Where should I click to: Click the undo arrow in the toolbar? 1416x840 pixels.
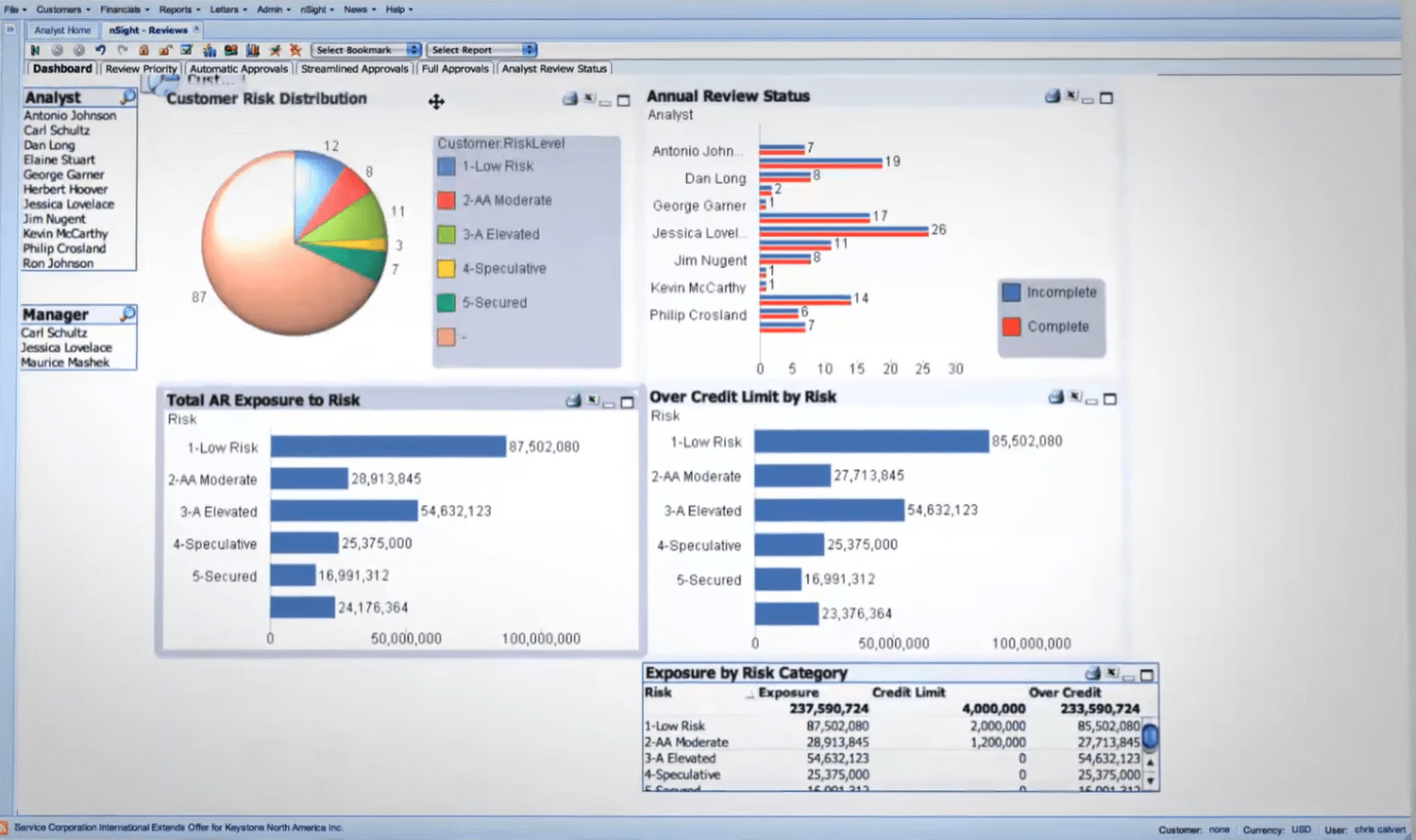tap(100, 50)
